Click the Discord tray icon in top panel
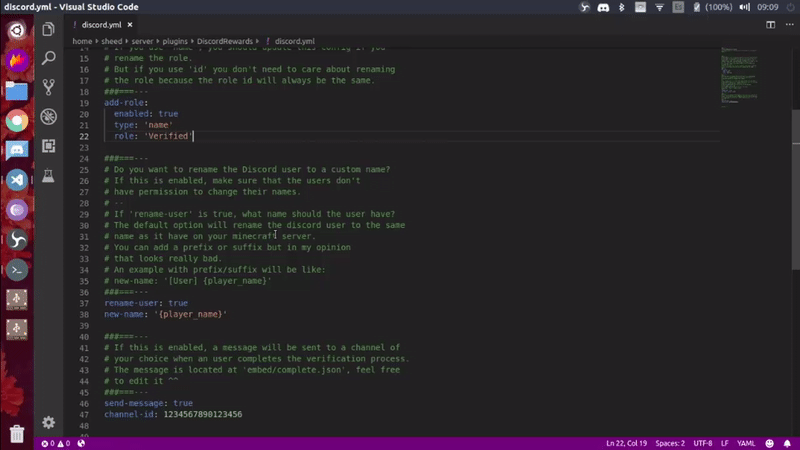The width and height of the screenshot is (800, 450). 603,7
